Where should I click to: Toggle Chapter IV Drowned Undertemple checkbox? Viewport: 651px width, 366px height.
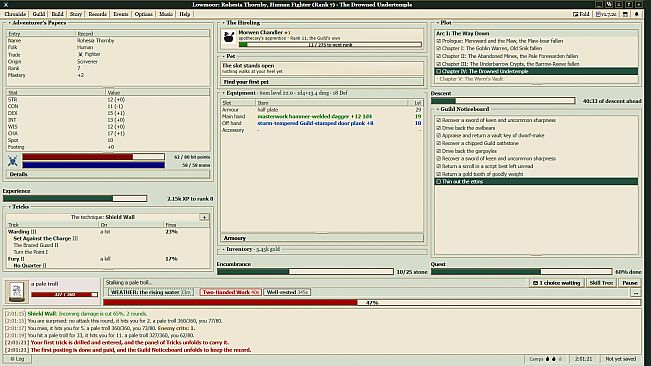pyautogui.click(x=438, y=71)
